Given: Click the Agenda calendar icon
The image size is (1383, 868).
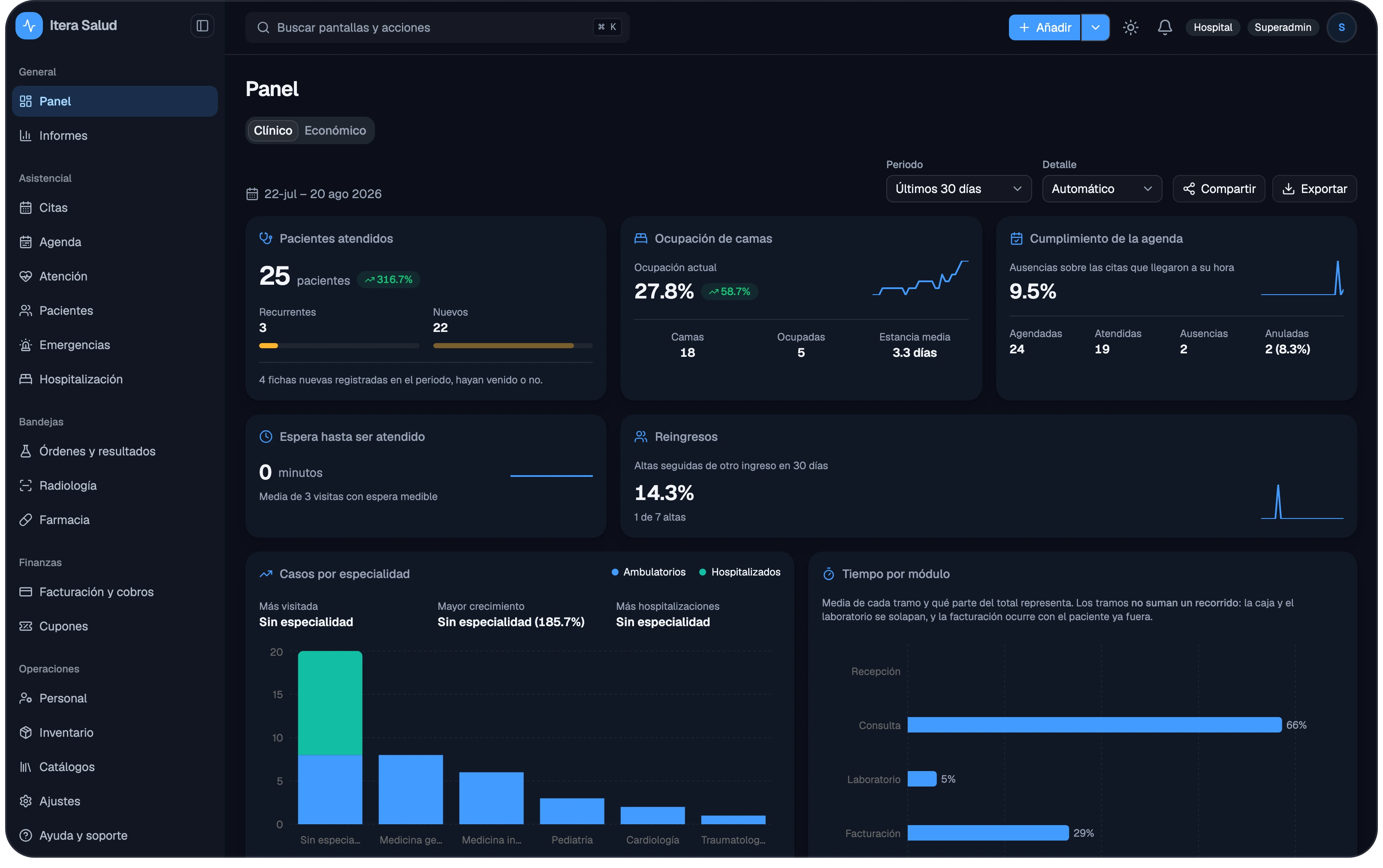Looking at the screenshot, I should (x=25, y=242).
